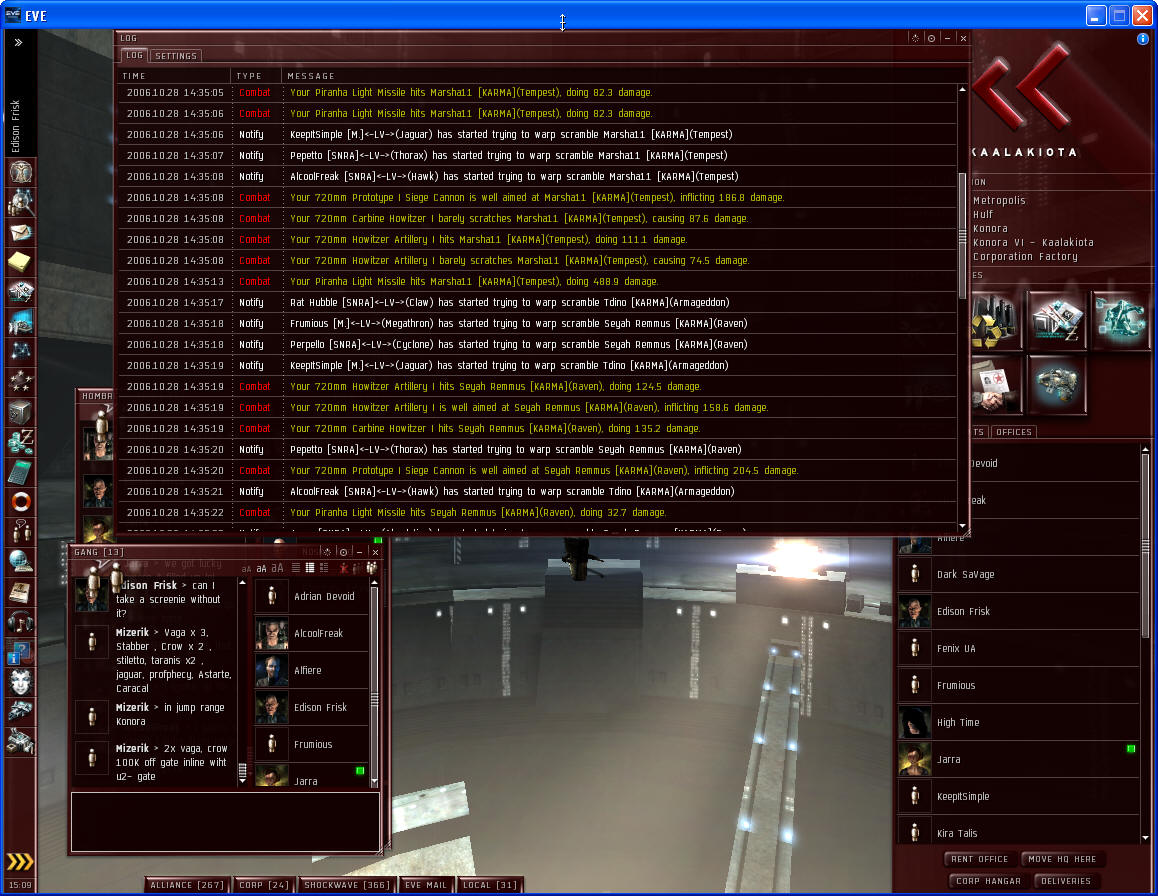This screenshot has width=1158, height=896.
Task: Open the Corp Hangar button
Action: tap(988, 881)
